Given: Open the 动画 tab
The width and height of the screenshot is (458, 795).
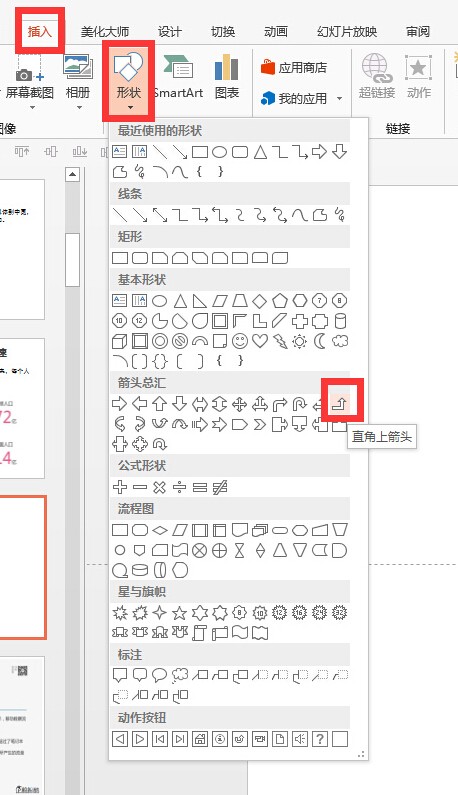Looking at the screenshot, I should (276, 31).
